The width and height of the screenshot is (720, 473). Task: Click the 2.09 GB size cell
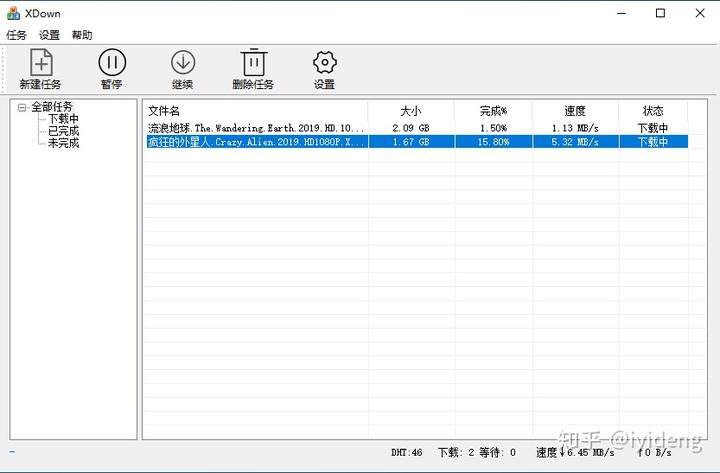pos(411,128)
